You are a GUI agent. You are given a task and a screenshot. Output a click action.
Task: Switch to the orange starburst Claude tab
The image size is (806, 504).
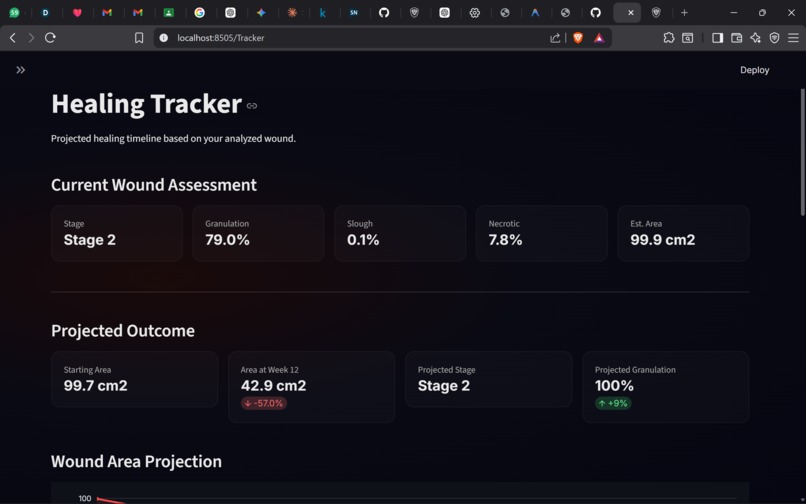point(292,13)
